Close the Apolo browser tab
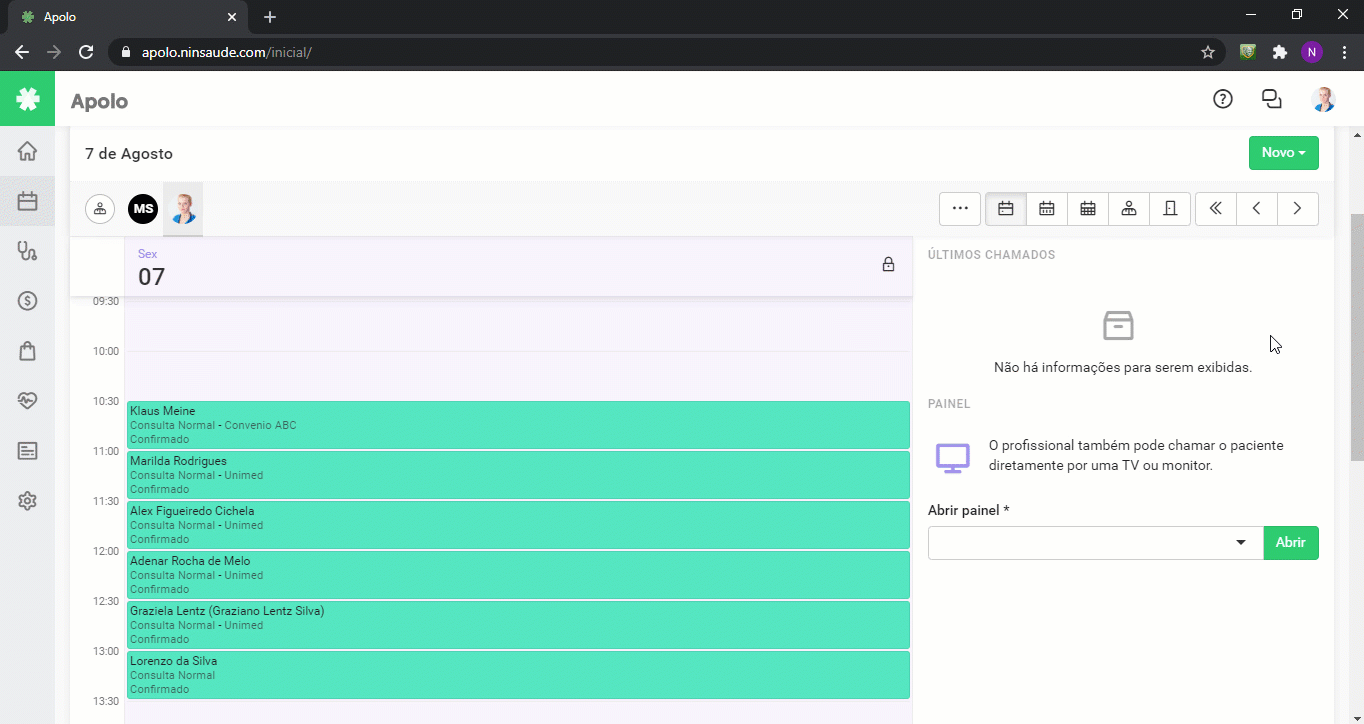This screenshot has width=1364, height=724. point(231,17)
